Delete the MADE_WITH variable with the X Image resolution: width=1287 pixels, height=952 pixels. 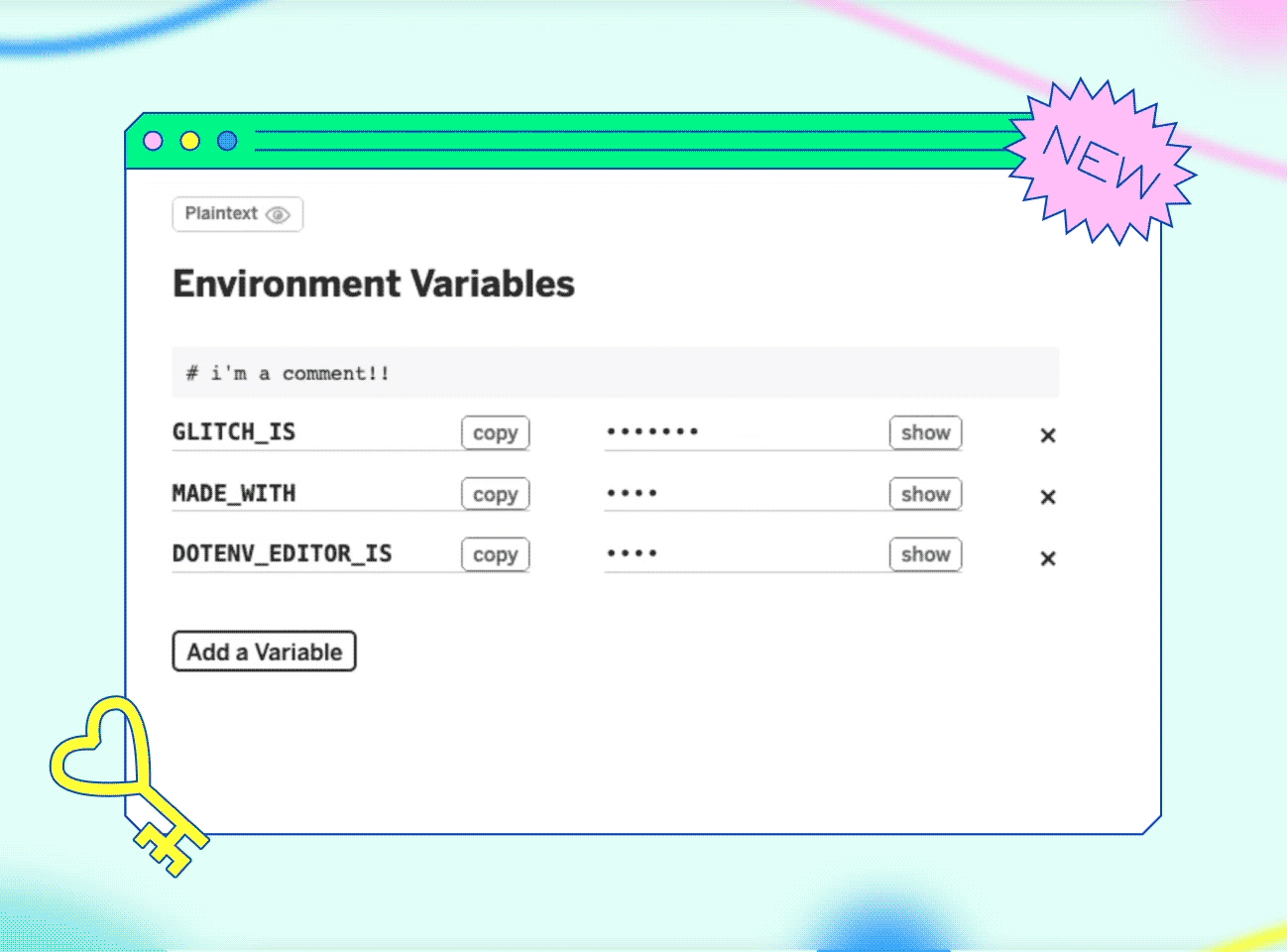1048,497
